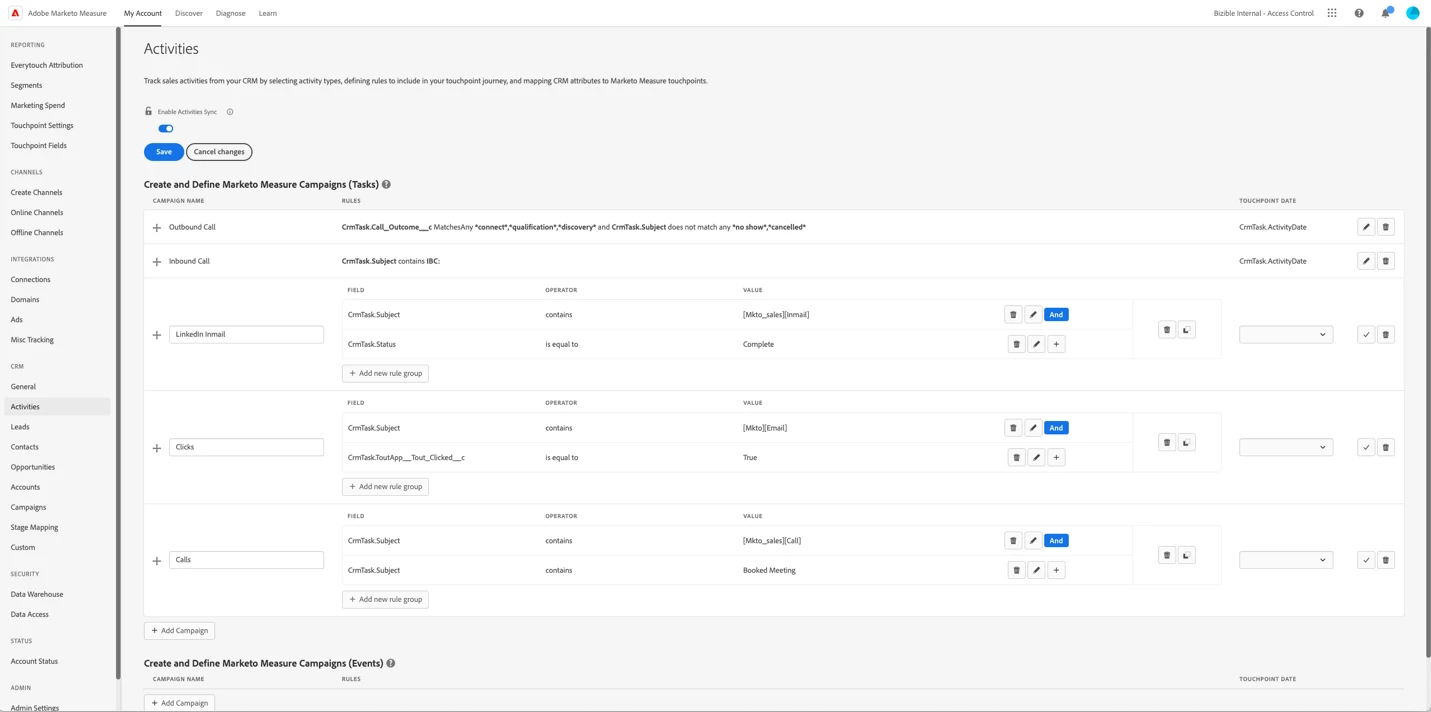This screenshot has height=712, width=1431.
Task: Open touchpoint date dropdown for Clicks
Action: tap(1286, 448)
